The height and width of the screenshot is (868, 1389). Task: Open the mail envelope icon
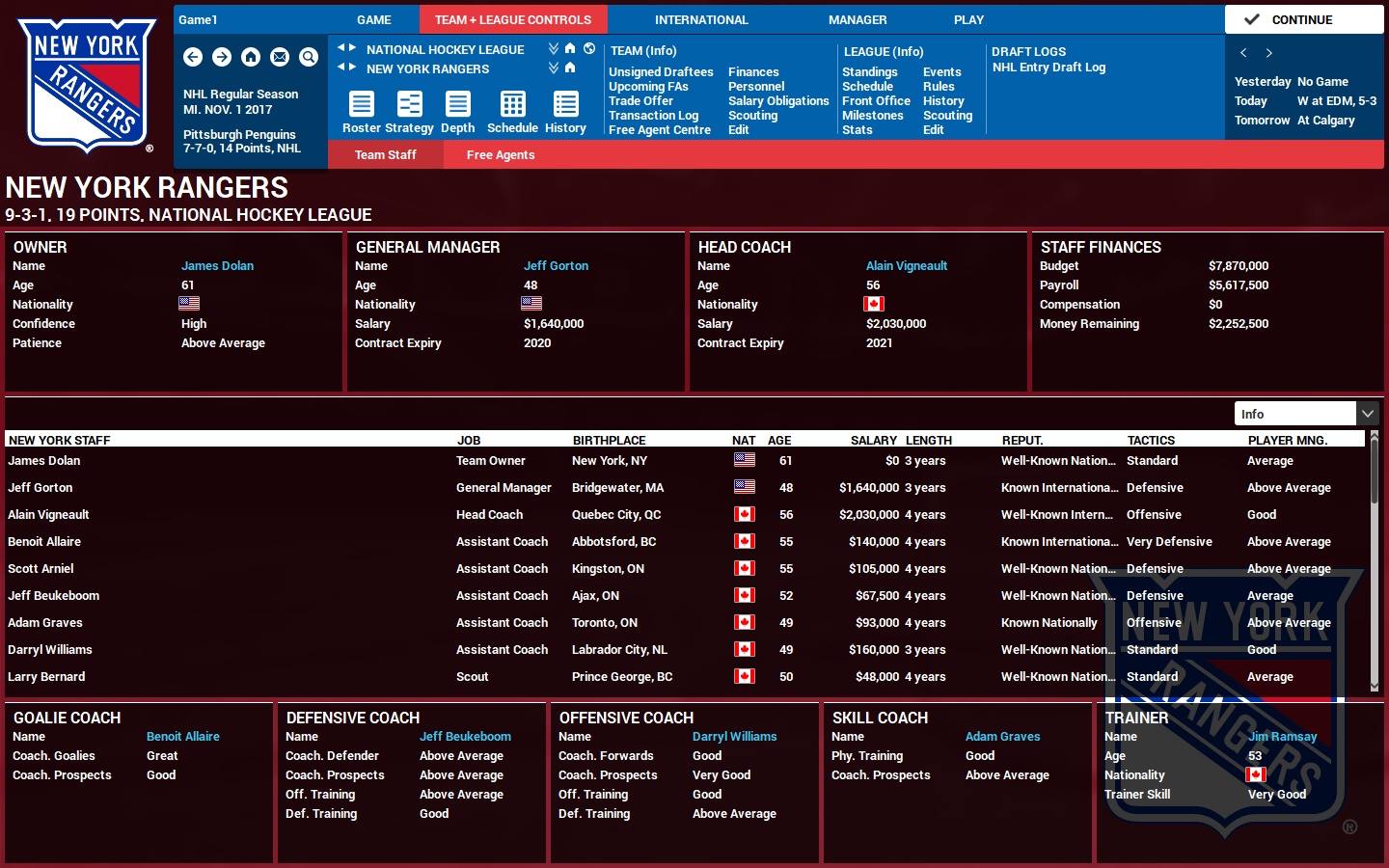tap(280, 58)
